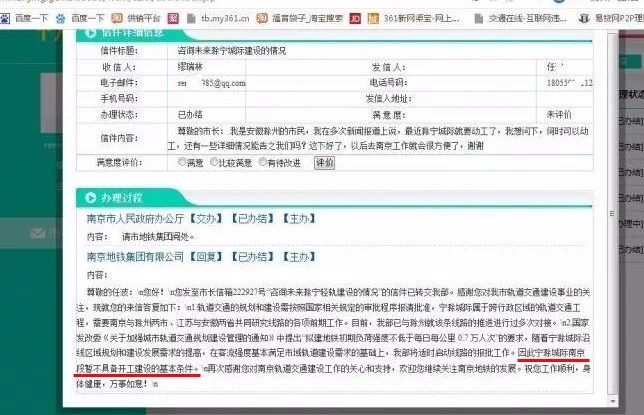Screen dimensions: 644x415
Task: Click the recipient name 缪瑞林
Action: (x=190, y=67)
